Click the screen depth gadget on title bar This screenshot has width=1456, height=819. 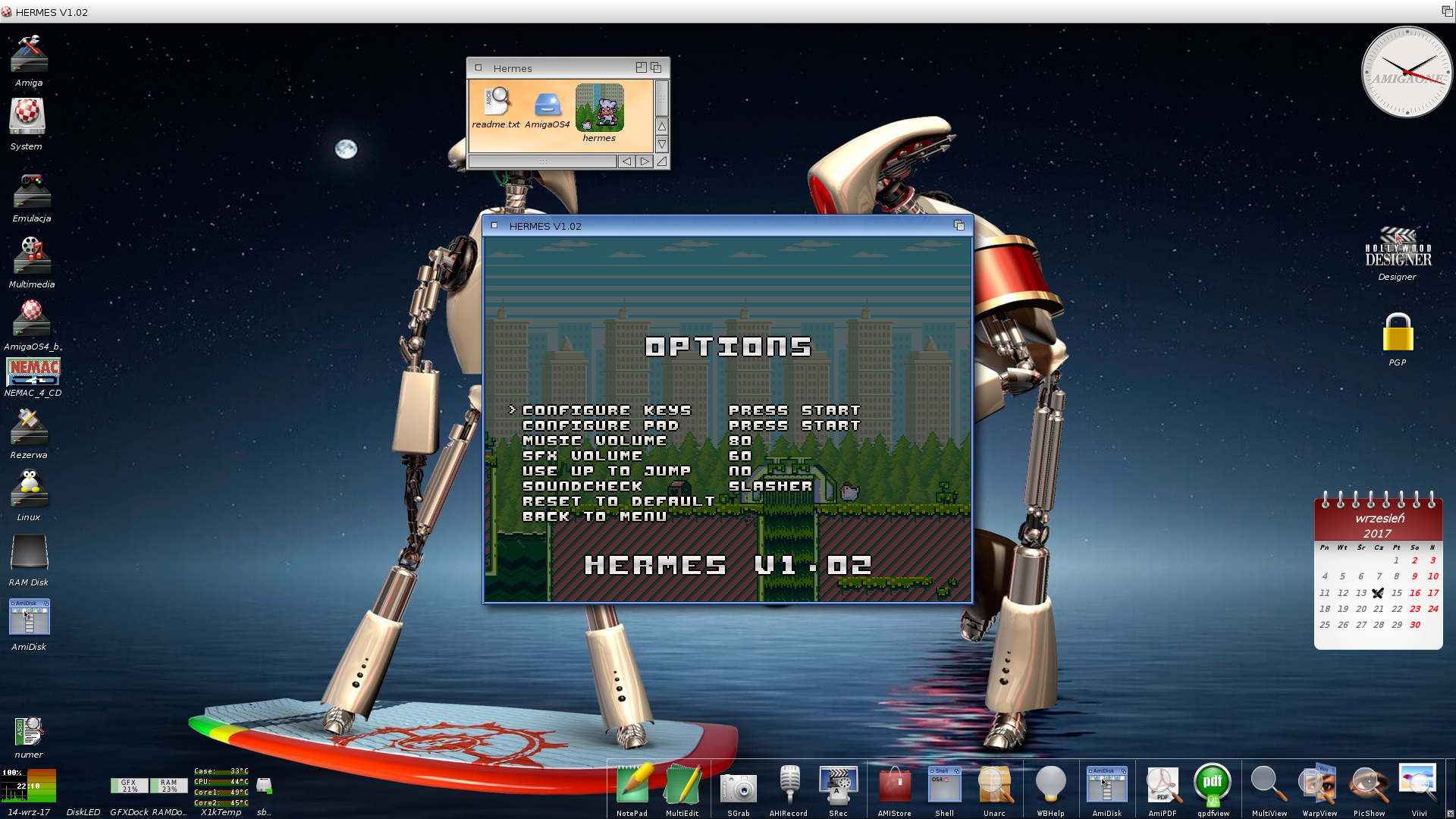pos(1447,11)
